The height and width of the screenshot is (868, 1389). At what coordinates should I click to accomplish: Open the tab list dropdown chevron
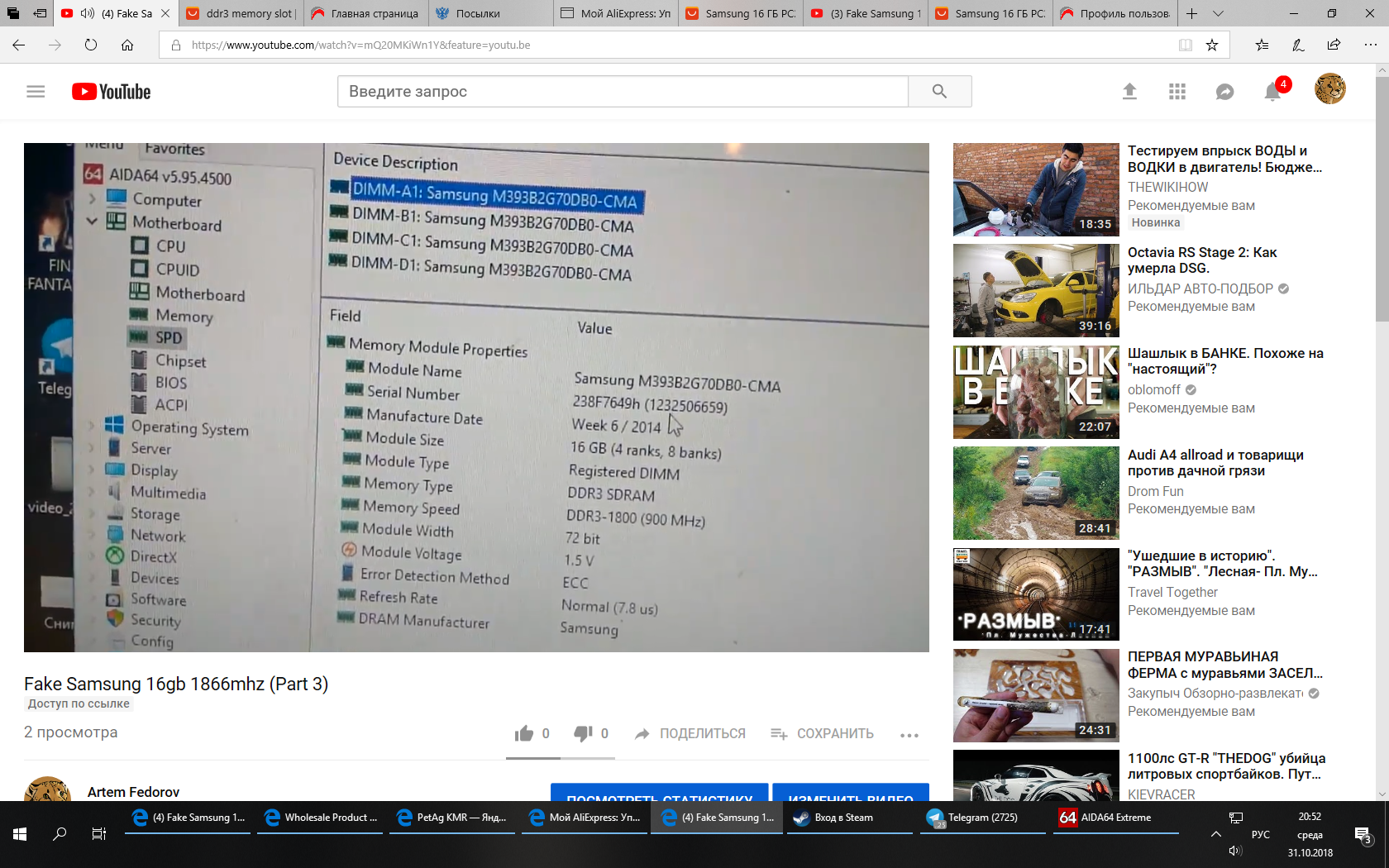tap(1218, 13)
